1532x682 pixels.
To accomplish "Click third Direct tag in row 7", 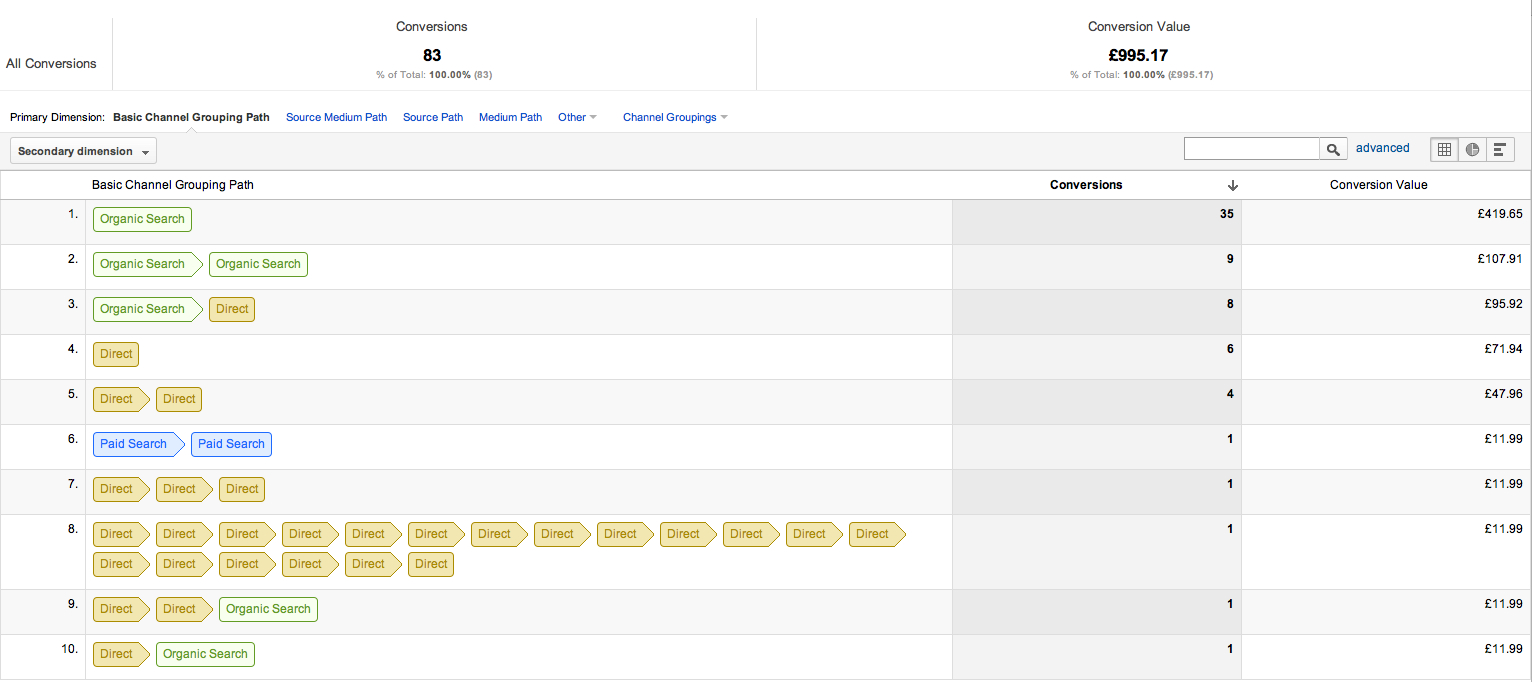I will click(x=242, y=489).
